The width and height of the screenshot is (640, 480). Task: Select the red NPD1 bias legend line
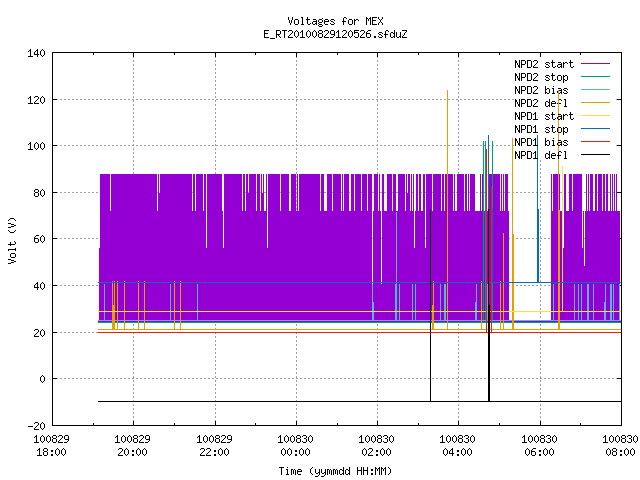tap(595, 142)
